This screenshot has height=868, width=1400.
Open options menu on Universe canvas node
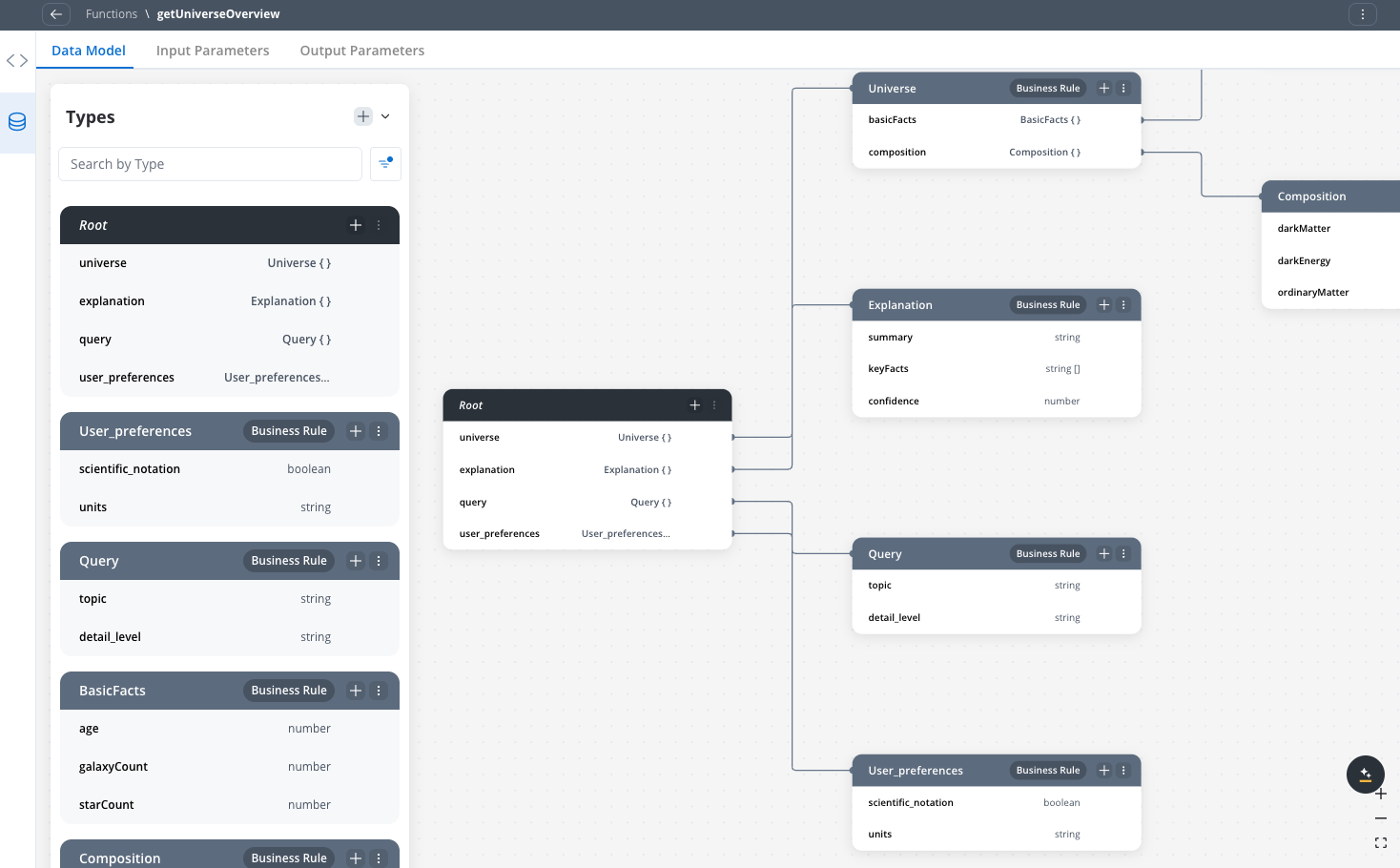coord(1123,89)
